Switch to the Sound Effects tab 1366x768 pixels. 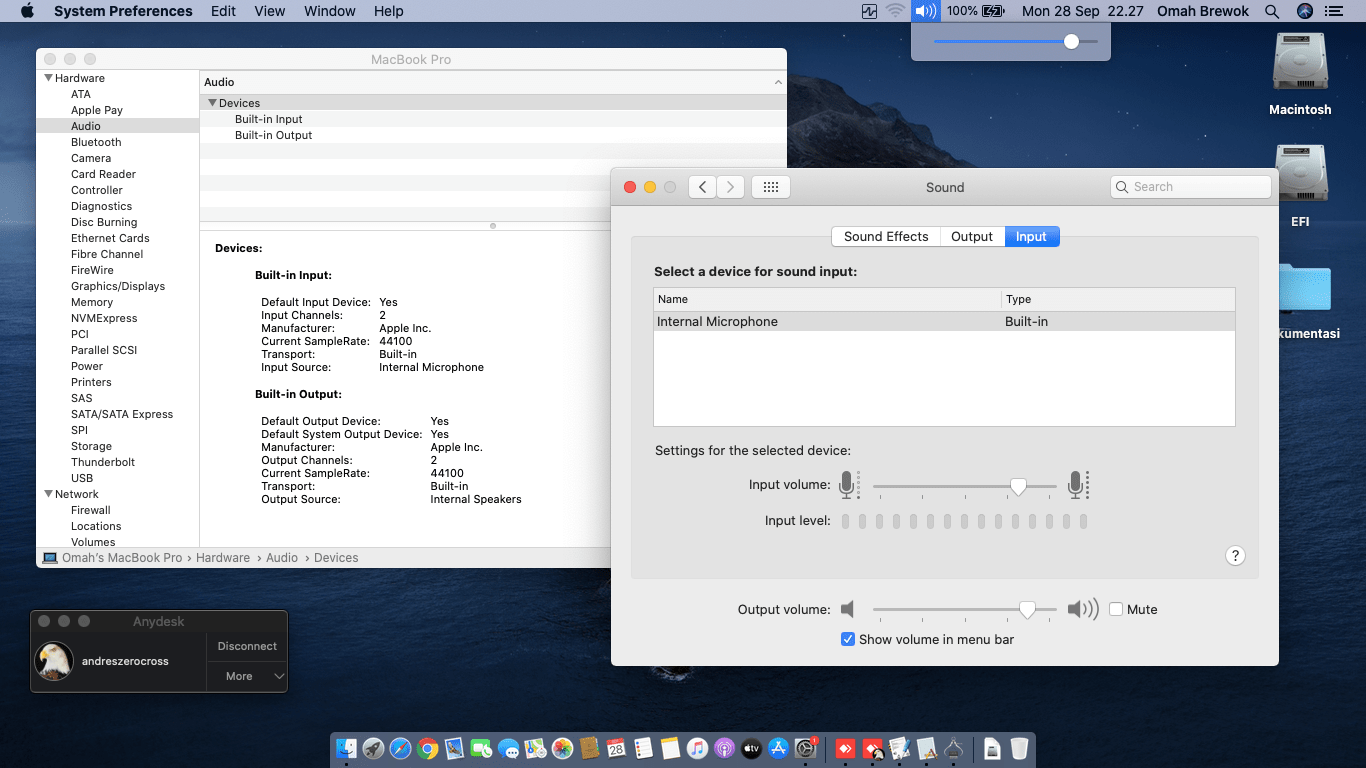point(886,236)
